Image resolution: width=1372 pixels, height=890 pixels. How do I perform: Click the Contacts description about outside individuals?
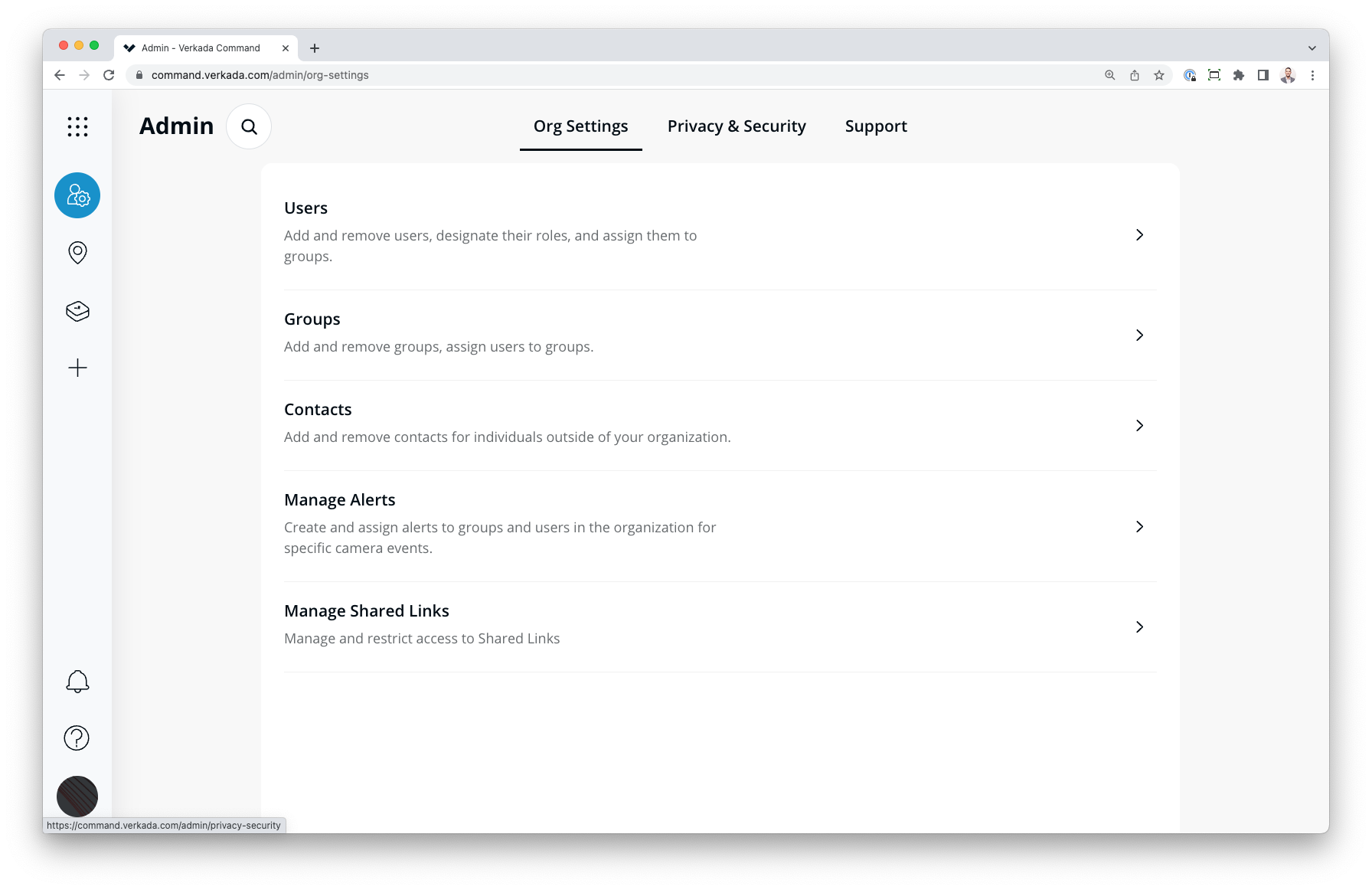point(508,437)
